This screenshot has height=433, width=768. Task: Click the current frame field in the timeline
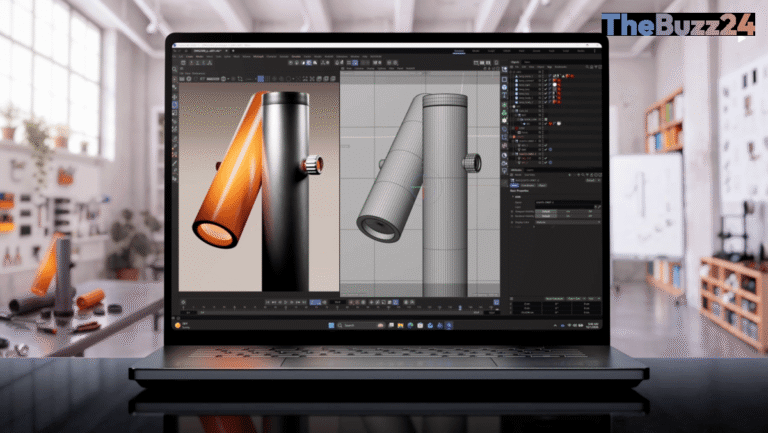click(338, 302)
